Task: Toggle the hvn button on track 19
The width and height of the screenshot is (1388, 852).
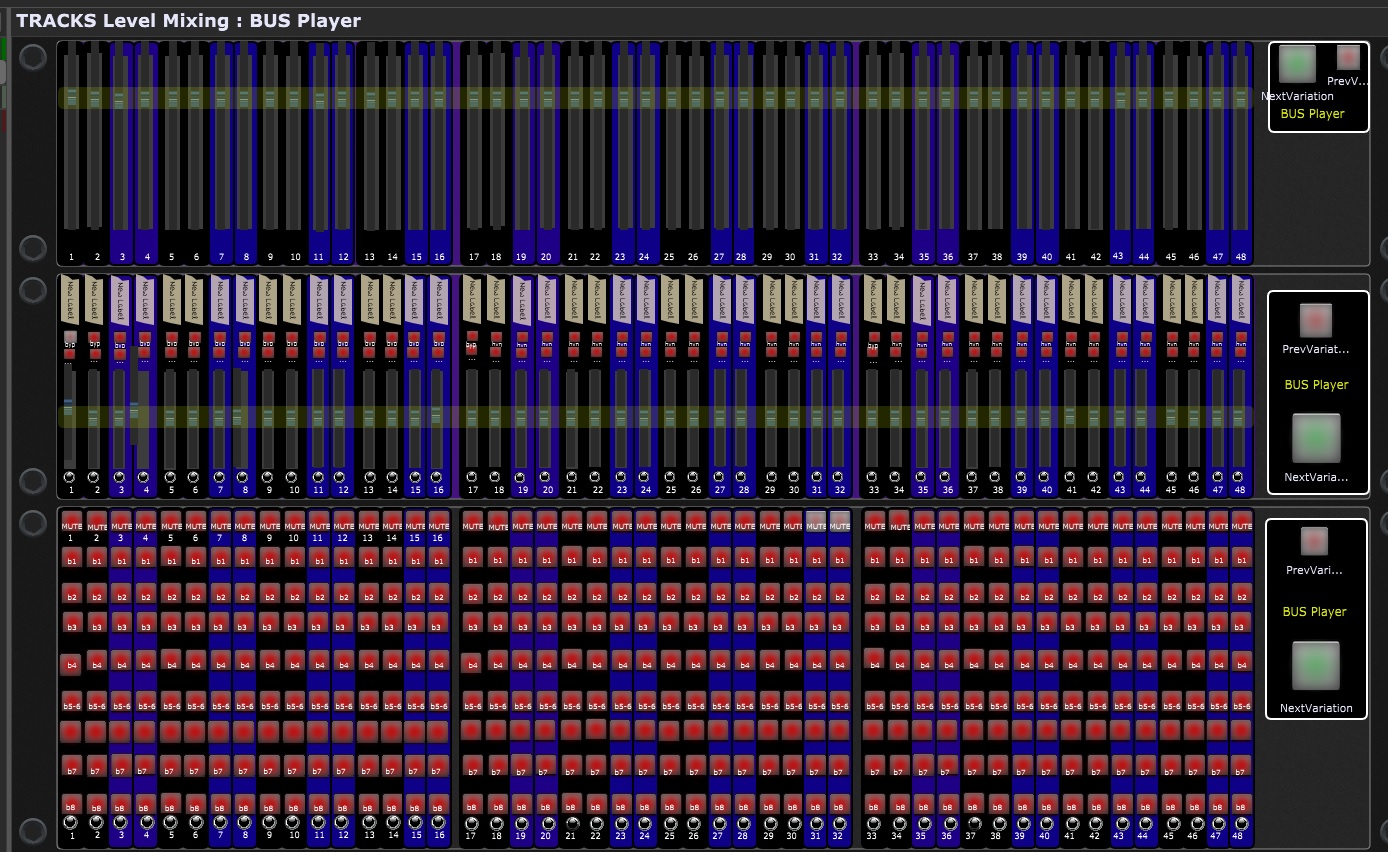Action: [x=521, y=339]
